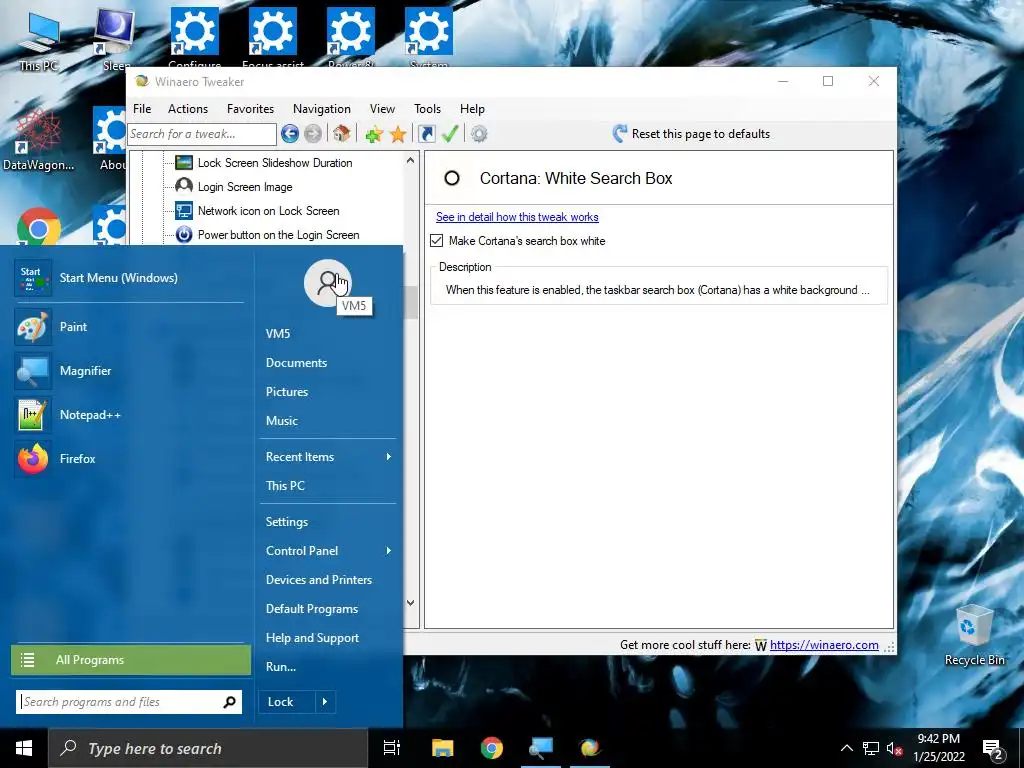This screenshot has height=768, width=1024.
Task: Open the VM5 user folder link
Action: (x=278, y=334)
